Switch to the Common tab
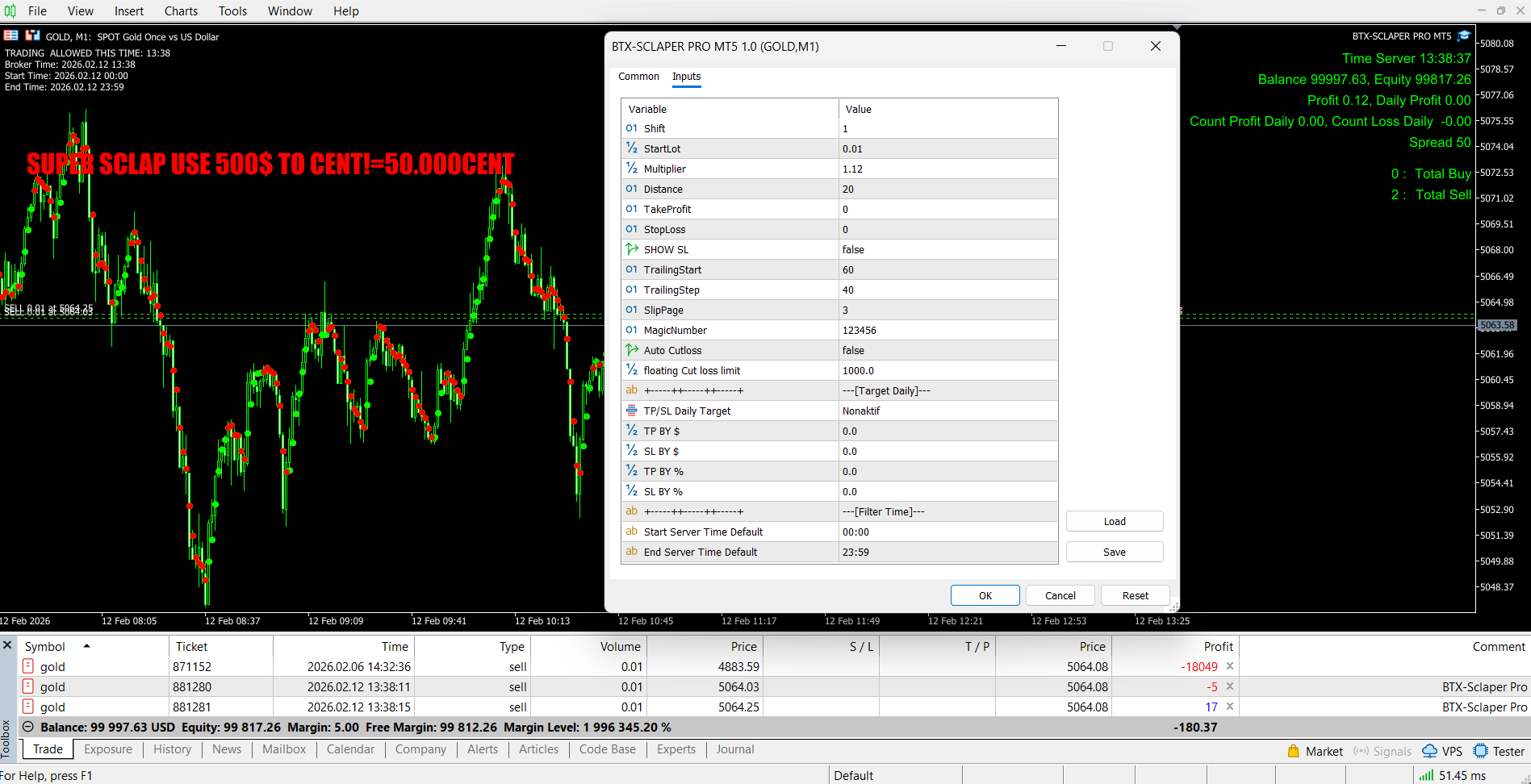Viewport: 1531px width, 784px height. click(638, 77)
